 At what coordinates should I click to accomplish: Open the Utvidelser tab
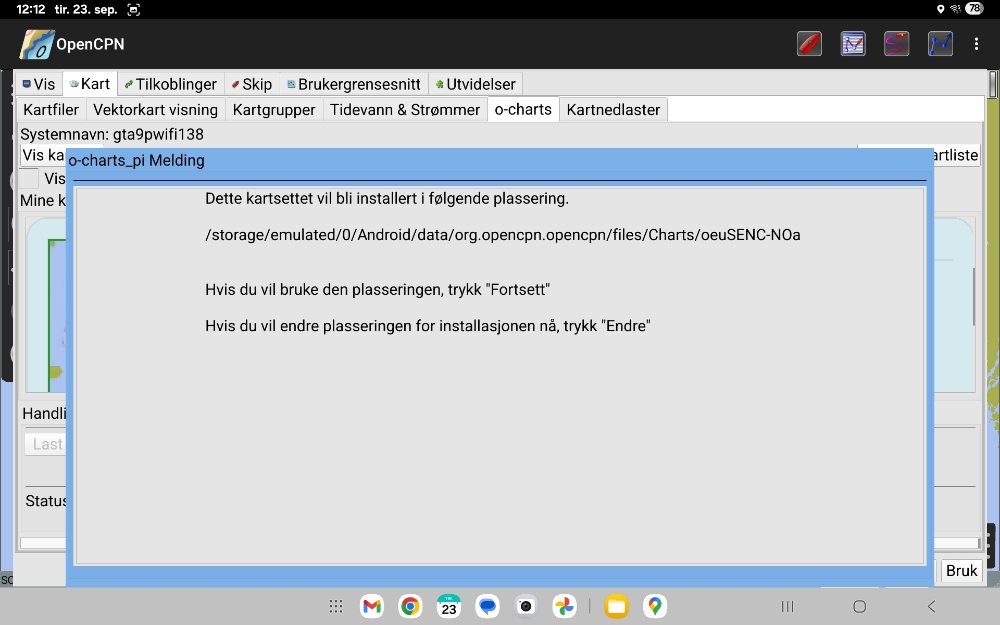tap(475, 84)
